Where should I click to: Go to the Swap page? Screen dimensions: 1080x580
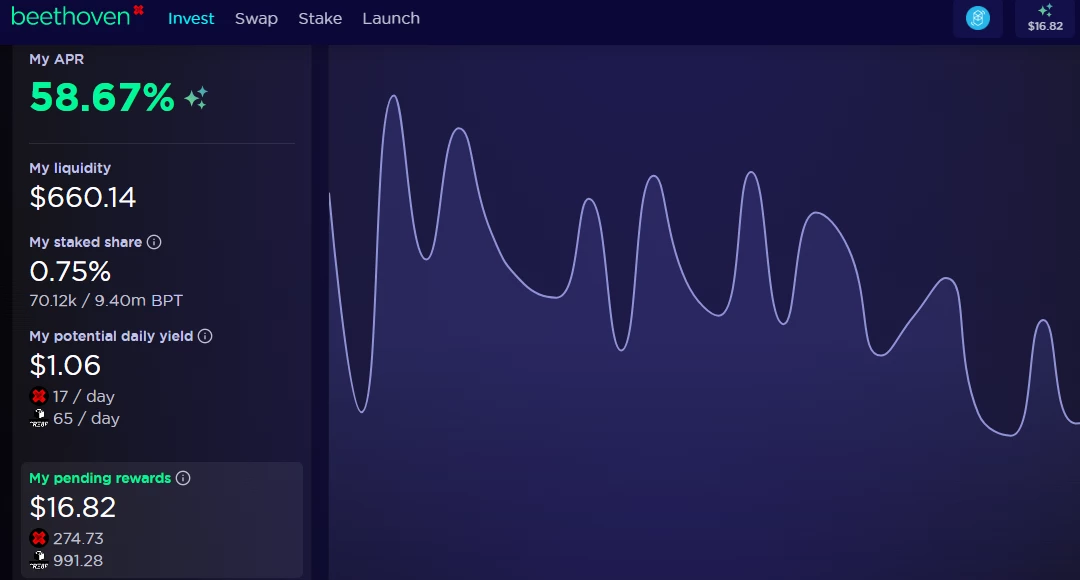click(256, 19)
